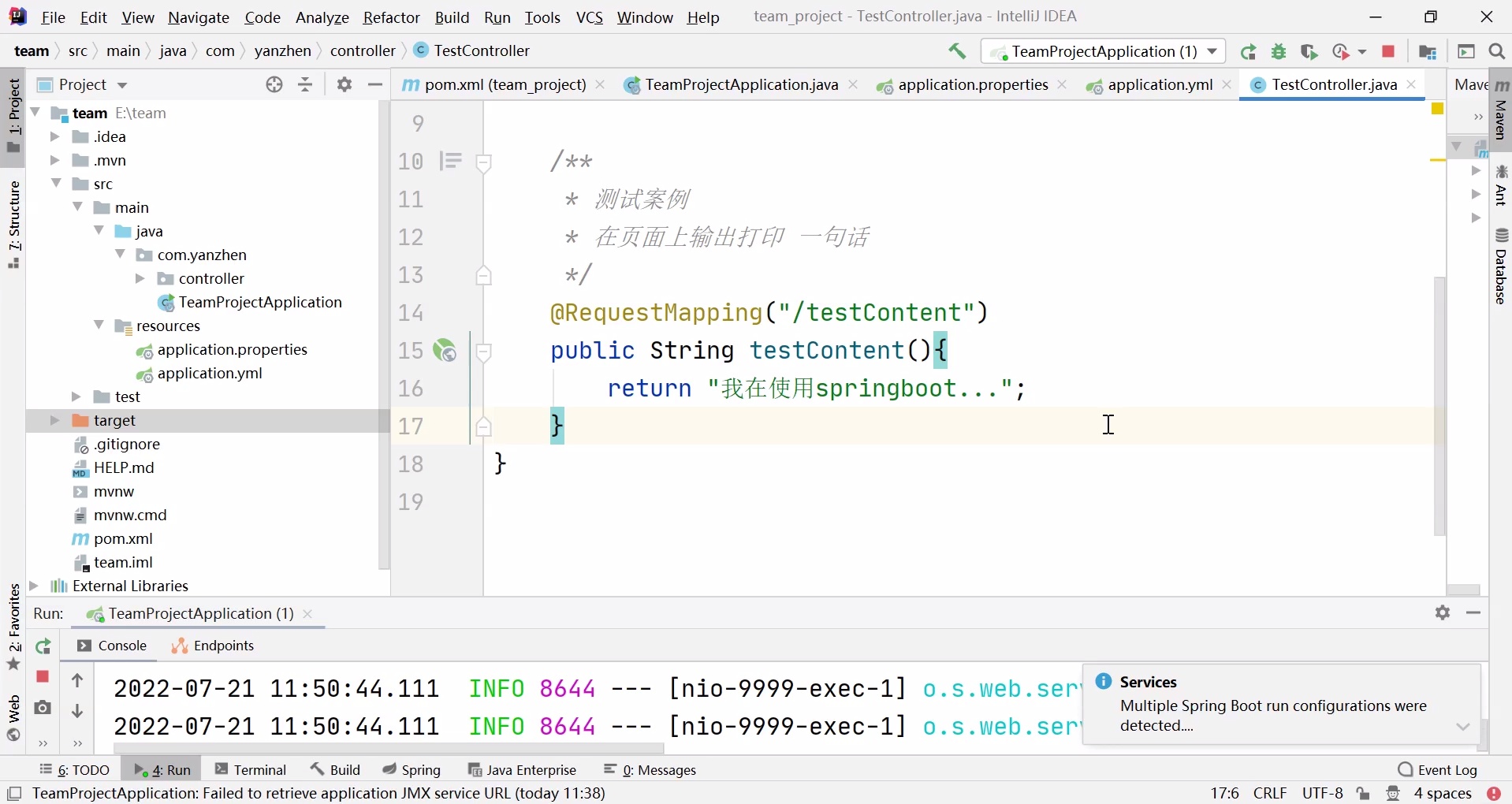Expand the test folder in the project tree
This screenshot has height=804, width=1512.
pyautogui.click(x=76, y=396)
